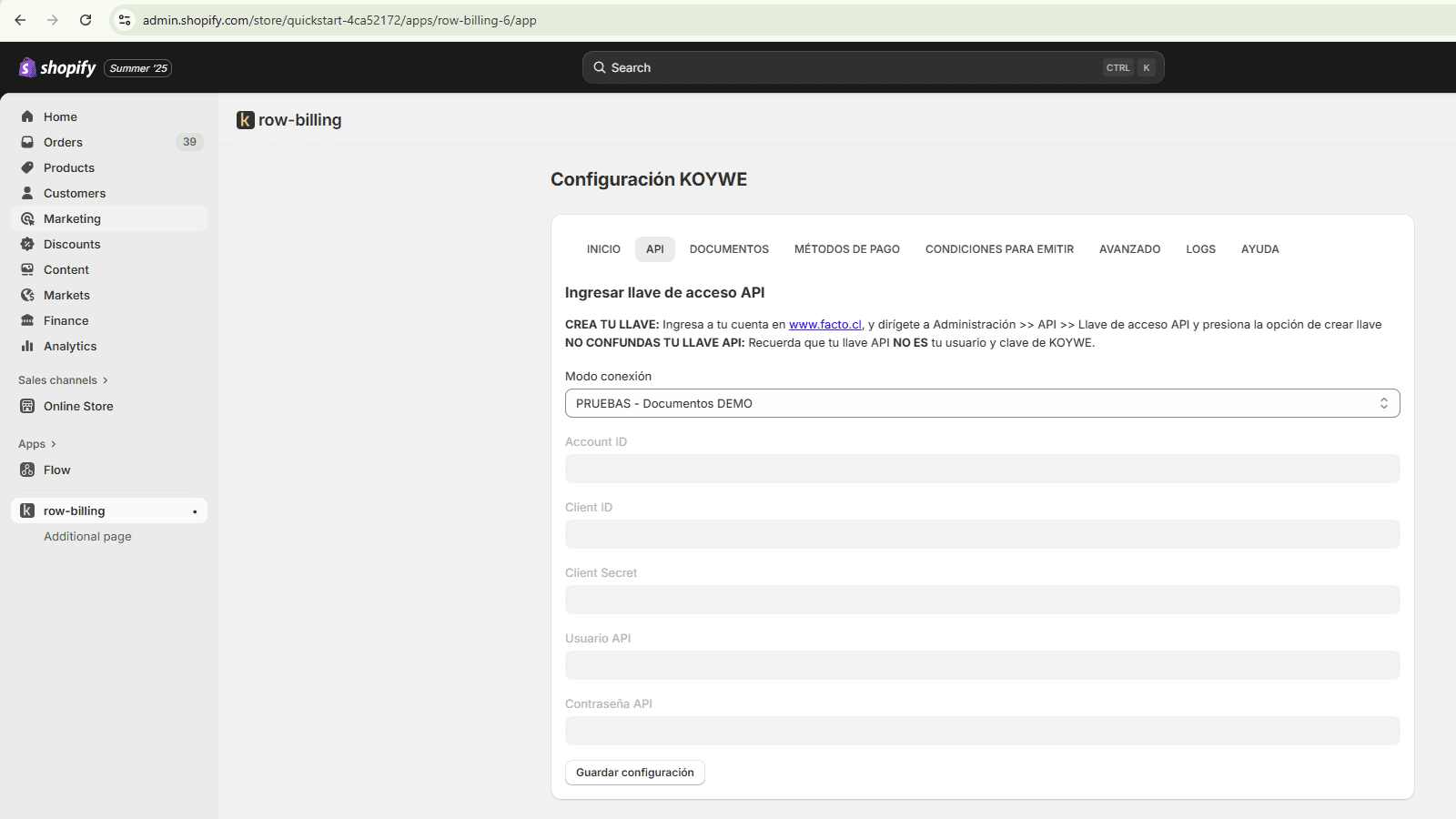1456x819 pixels.
Task: Click the Ingresar llave de acceso API heading
Action: (x=664, y=293)
